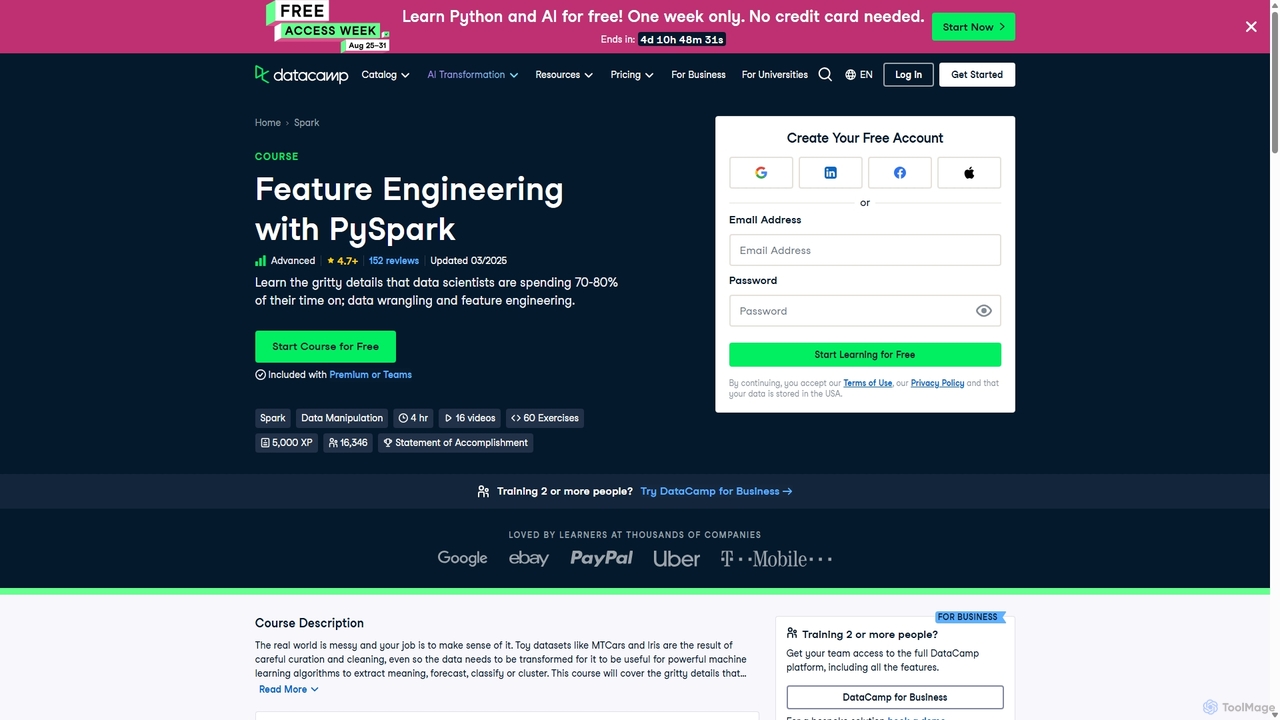Sign up with the LinkedIn icon
This screenshot has width=1280, height=720.
point(830,172)
